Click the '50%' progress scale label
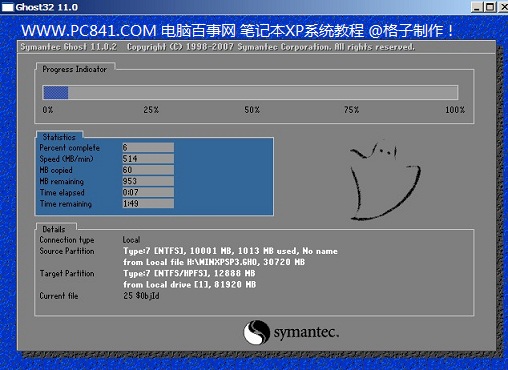This screenshot has width=508, height=370. 252,110
